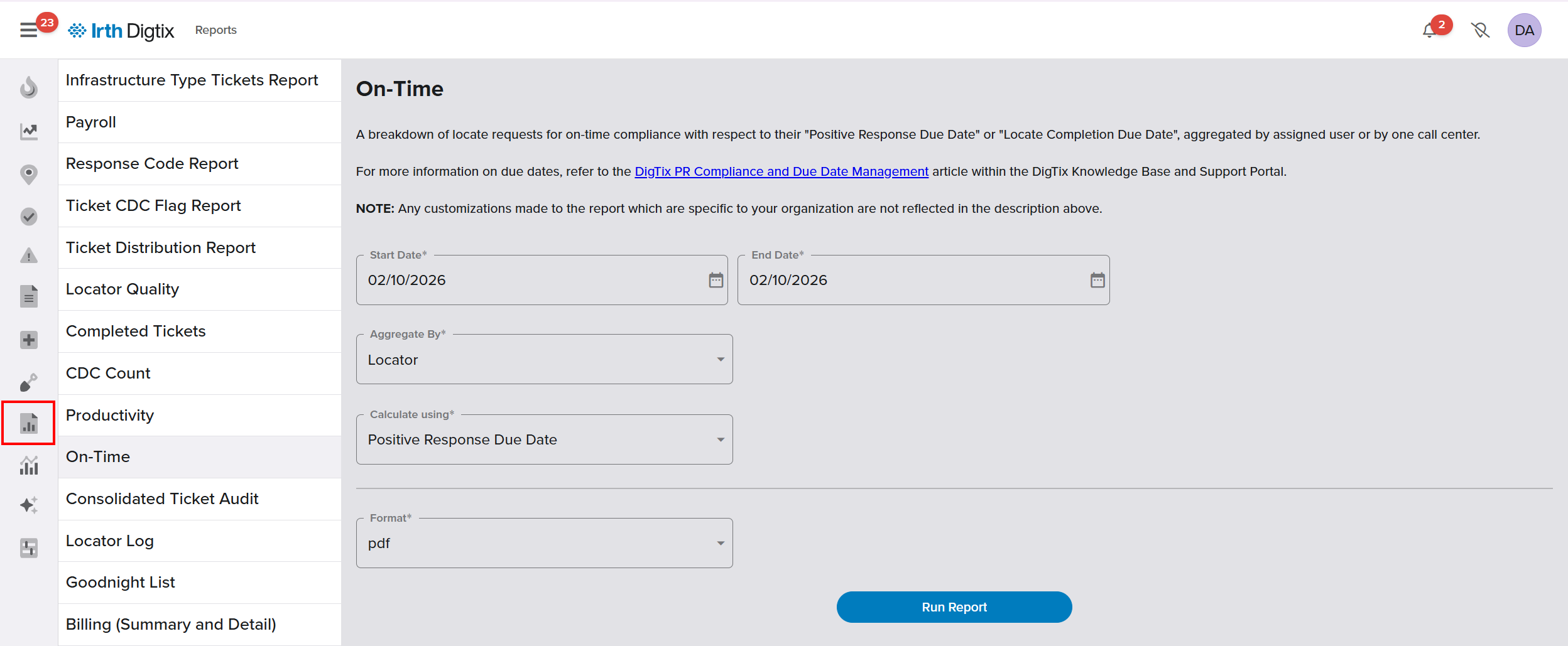This screenshot has width=1568, height=646.
Task: Open the Start Date calendar picker
Action: (716, 280)
